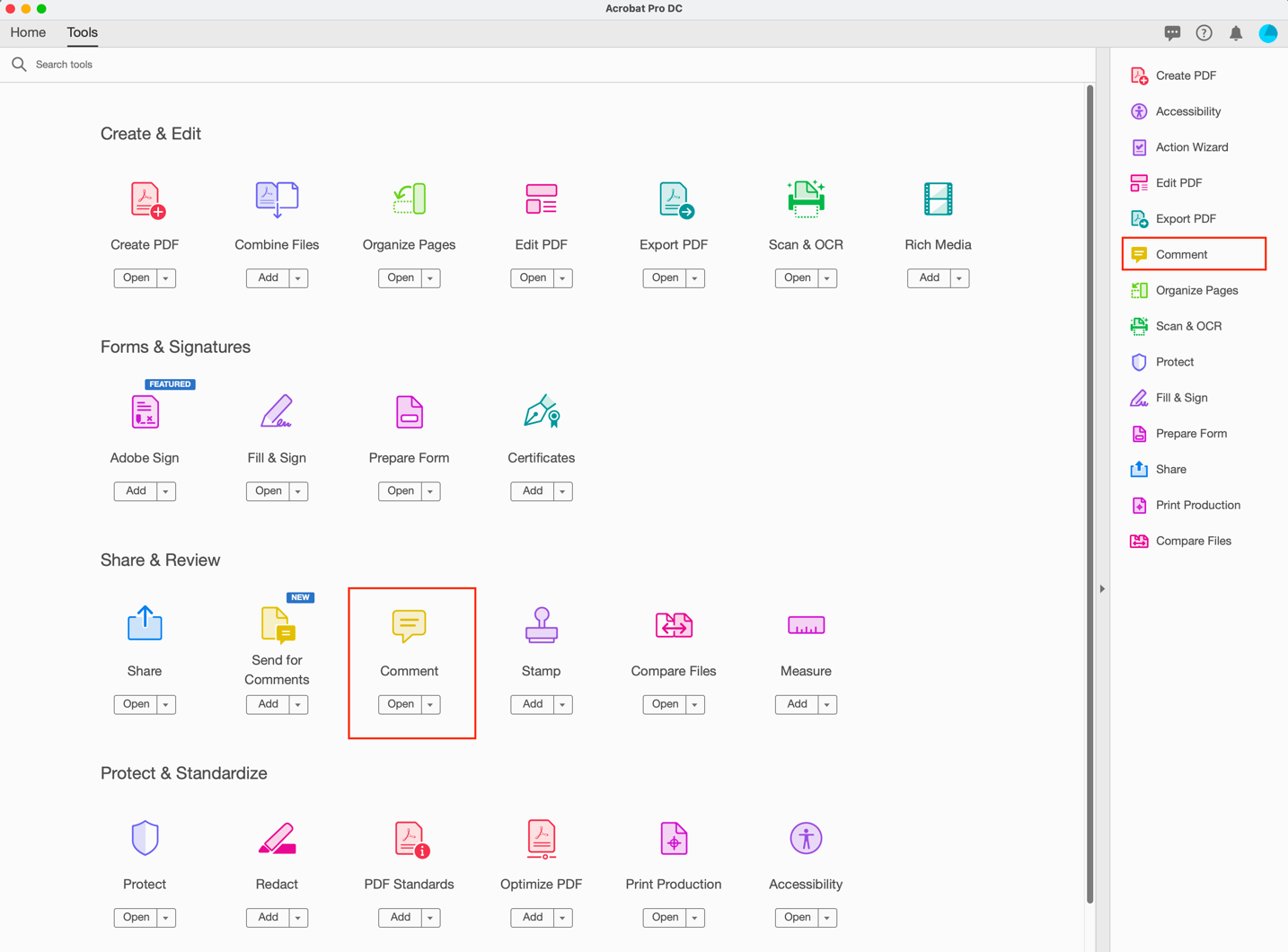
Task: Switch to the Home tab
Action: (28, 32)
